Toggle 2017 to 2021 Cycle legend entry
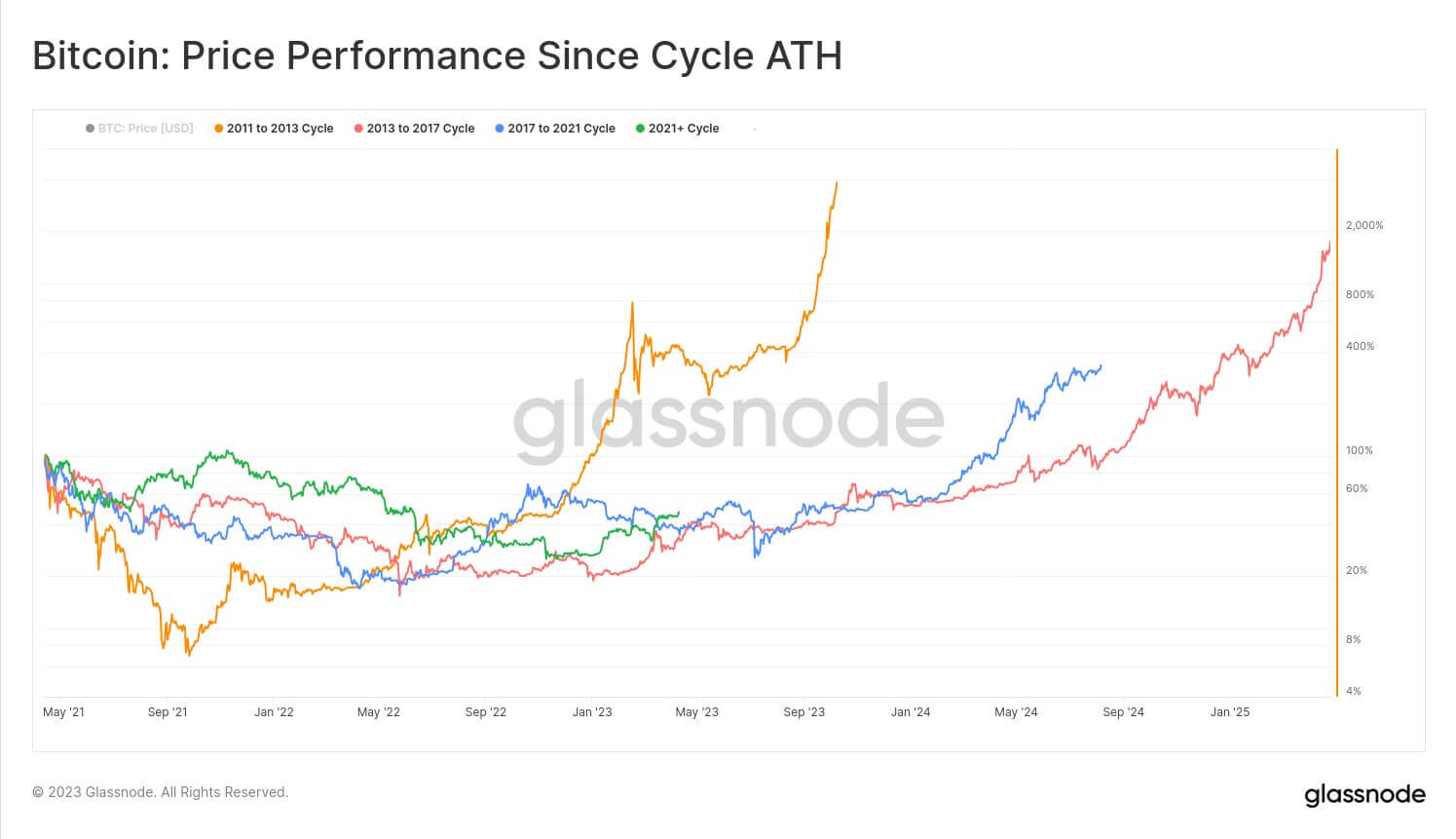This screenshot has height=839, width=1456. click(x=555, y=129)
